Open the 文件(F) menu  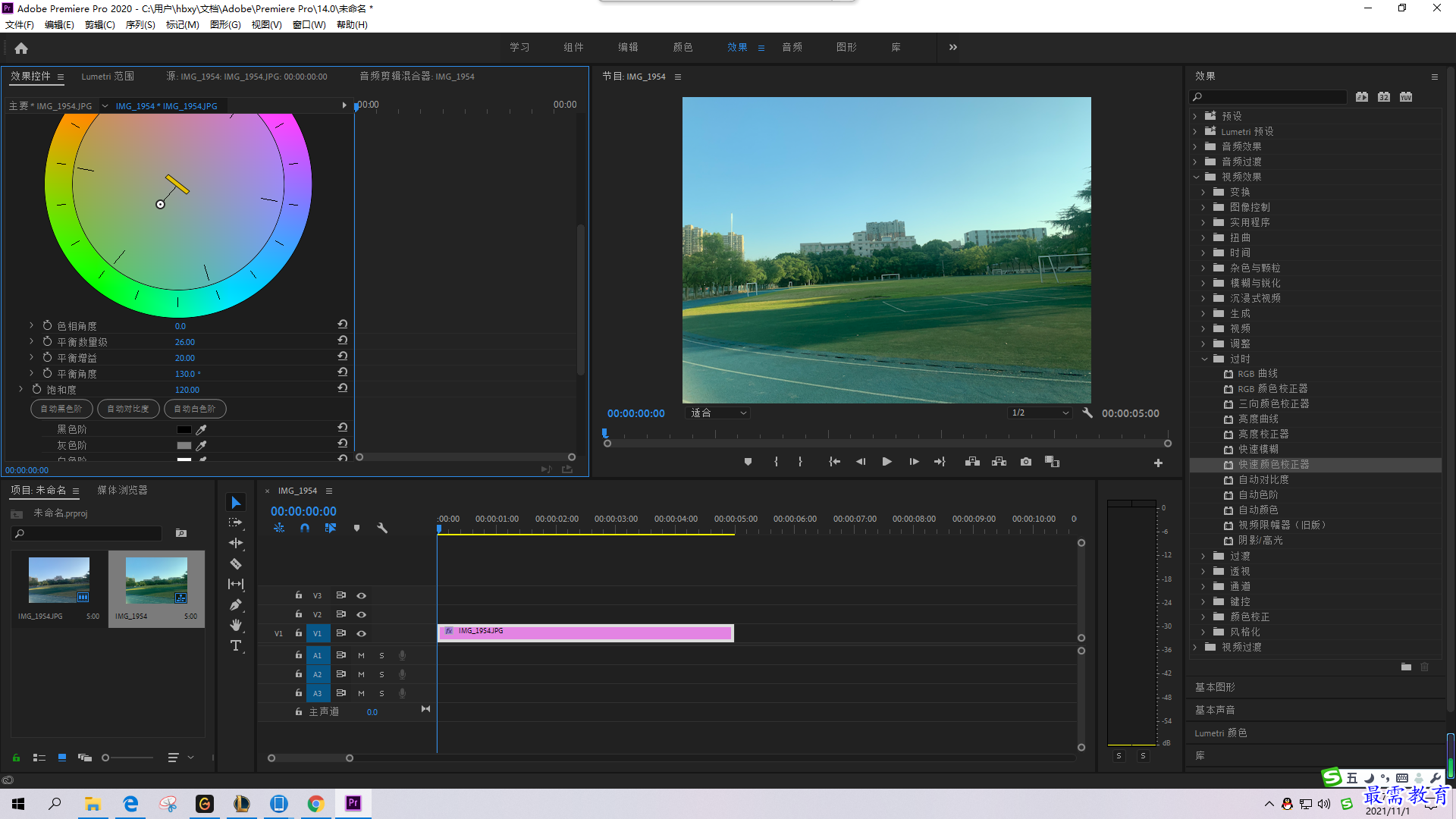[x=20, y=24]
